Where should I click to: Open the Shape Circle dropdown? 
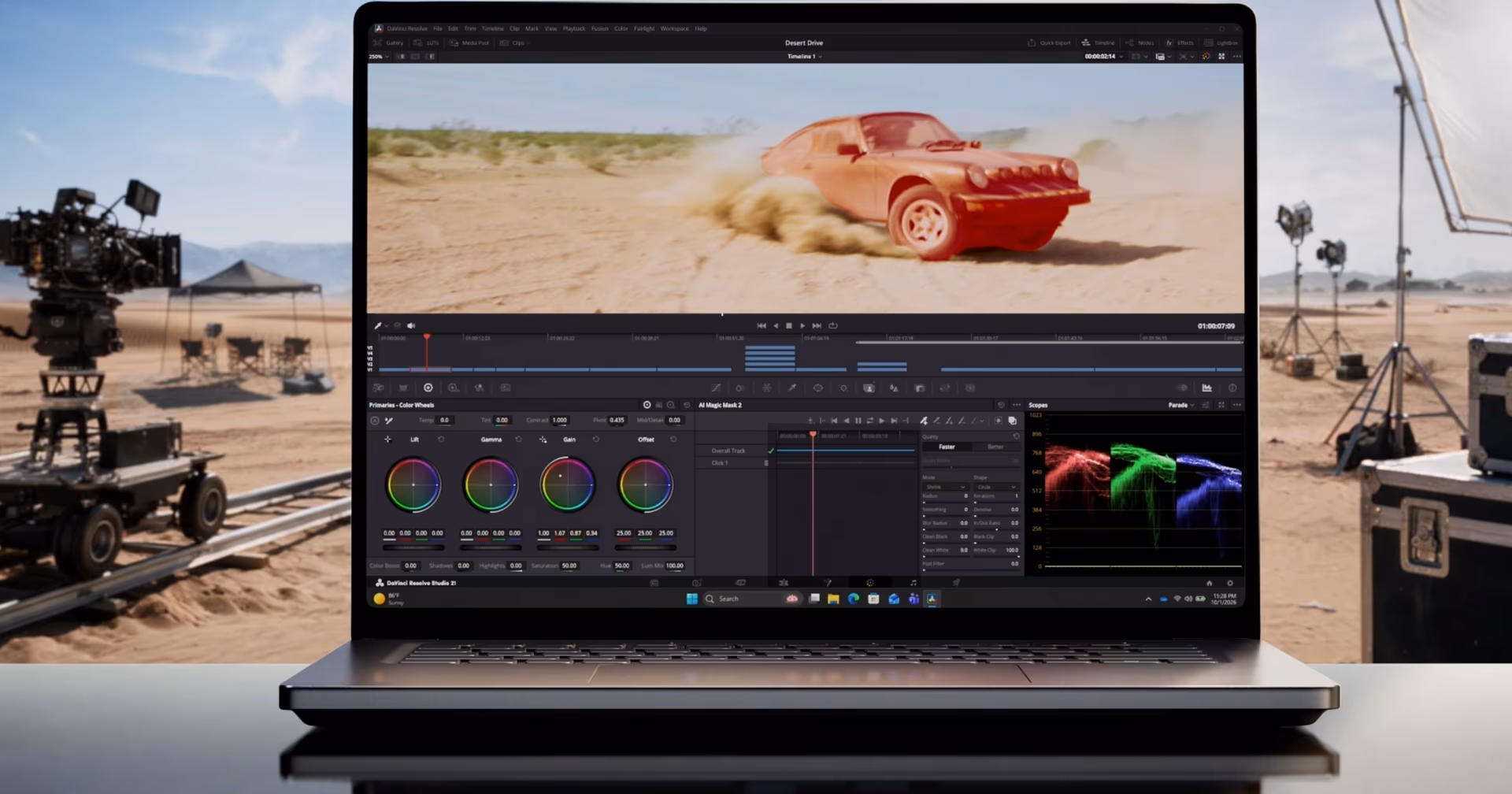995,487
